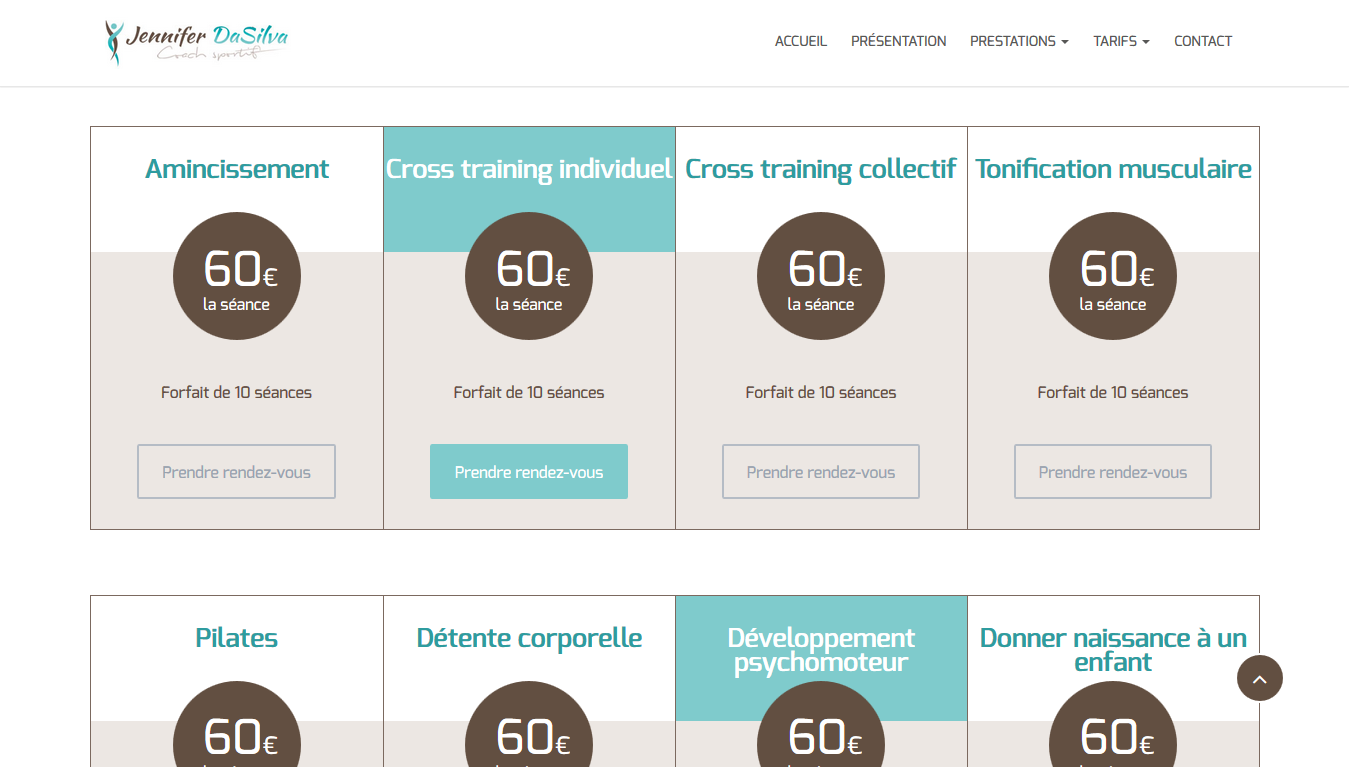Click the Cross training collectif heading

pyautogui.click(x=820, y=169)
